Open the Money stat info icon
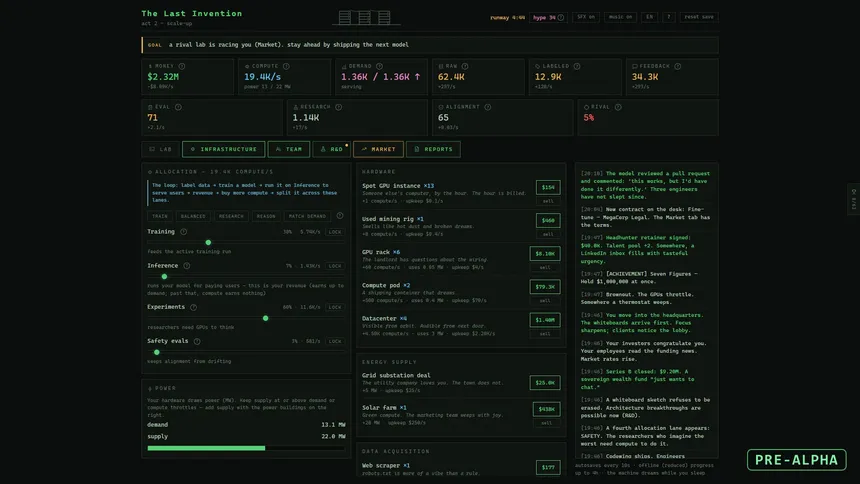860x484 pixels. 182,66
